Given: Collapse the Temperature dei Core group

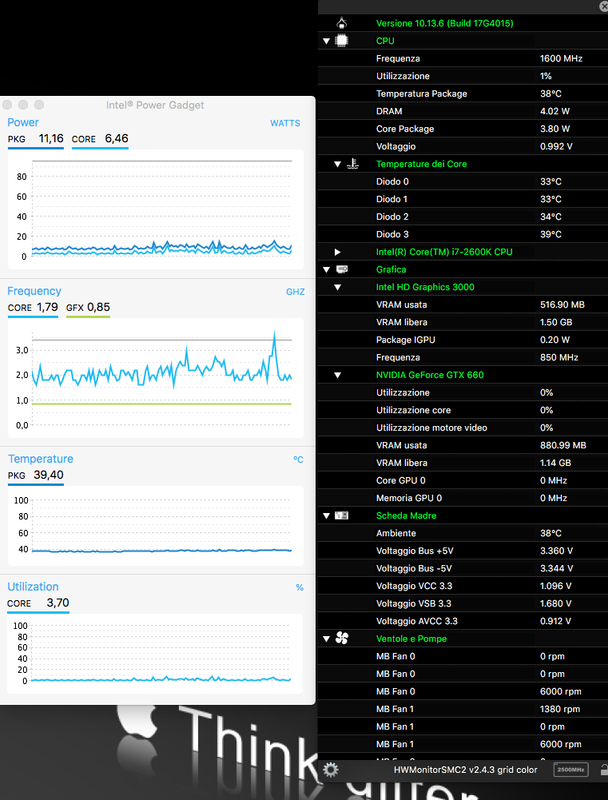Looking at the screenshot, I should point(337,164).
